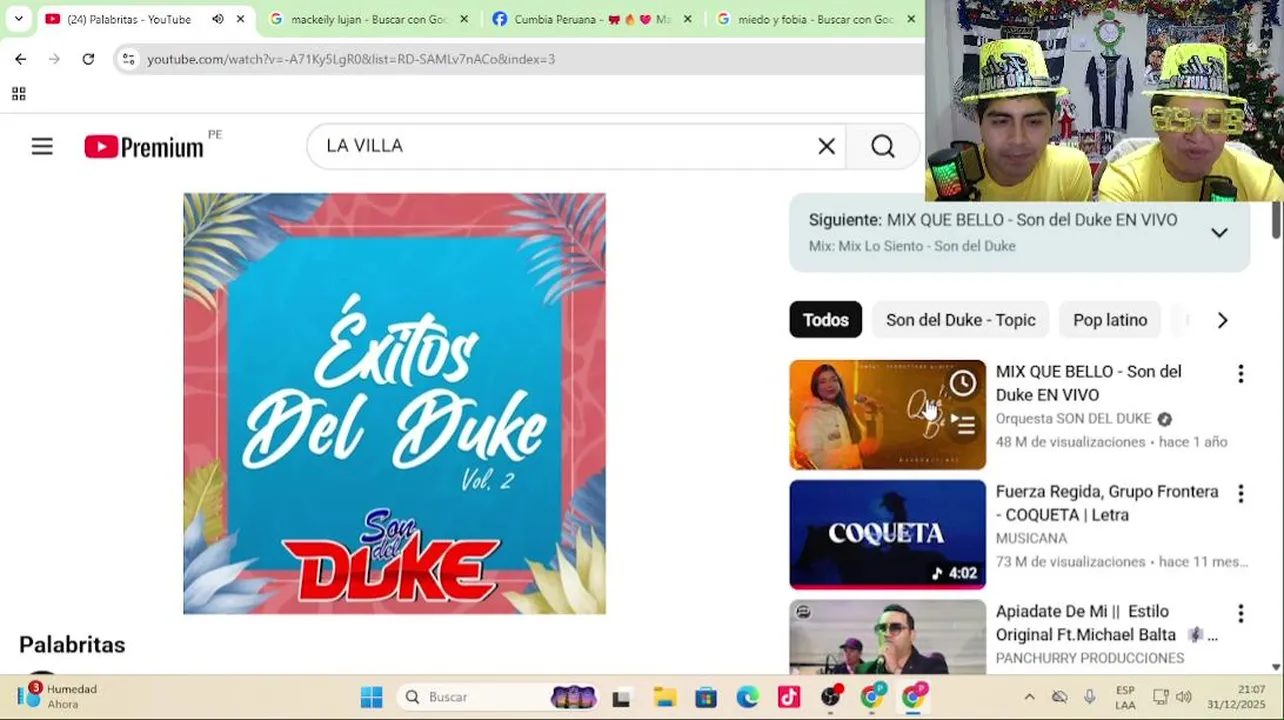Open Fuerza Regida COQUETA Letra video title
This screenshot has height=720, width=1284.
[1107, 503]
